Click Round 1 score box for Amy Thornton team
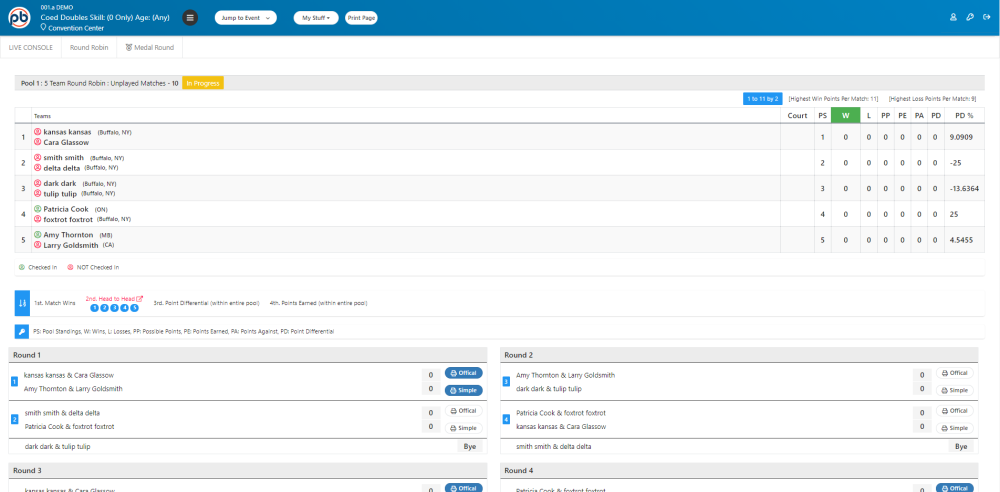Image resolution: width=1000 pixels, height=492 pixels. coord(430,389)
